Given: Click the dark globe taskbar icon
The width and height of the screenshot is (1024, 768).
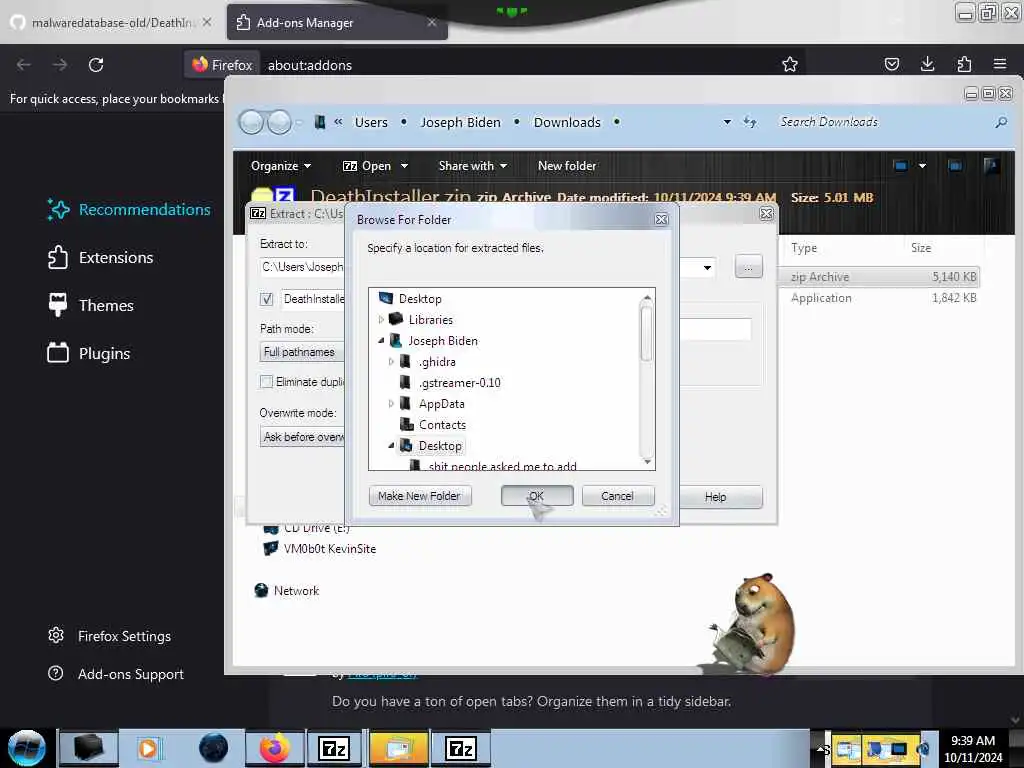Looking at the screenshot, I should (x=214, y=748).
